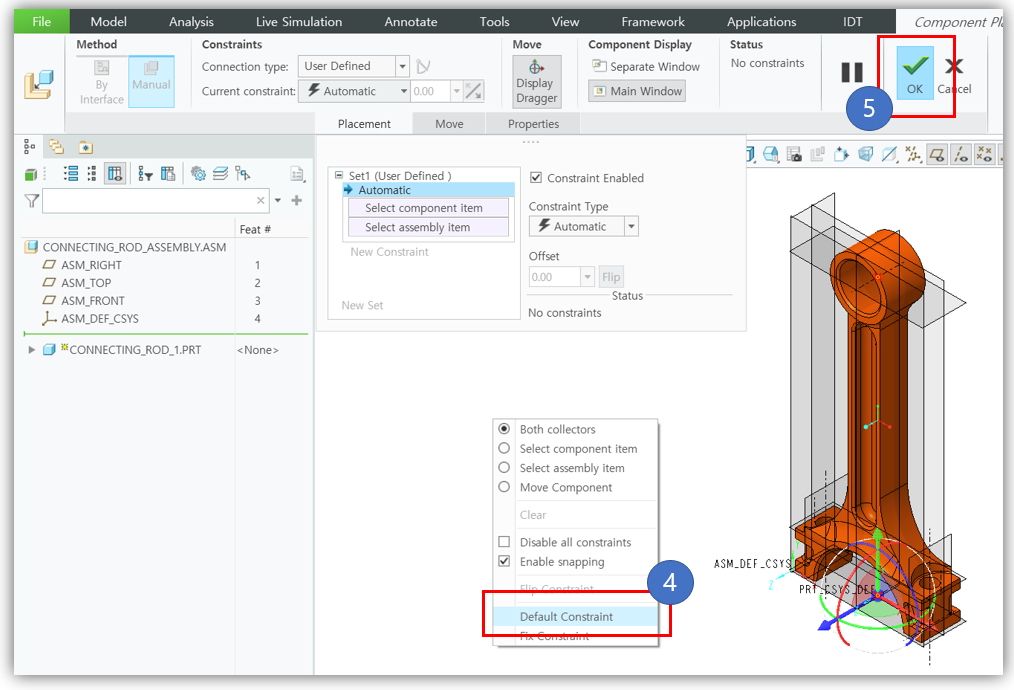The width and height of the screenshot is (1014, 690).
Task: Click the tree selection cursor icon
Action: click(243, 173)
